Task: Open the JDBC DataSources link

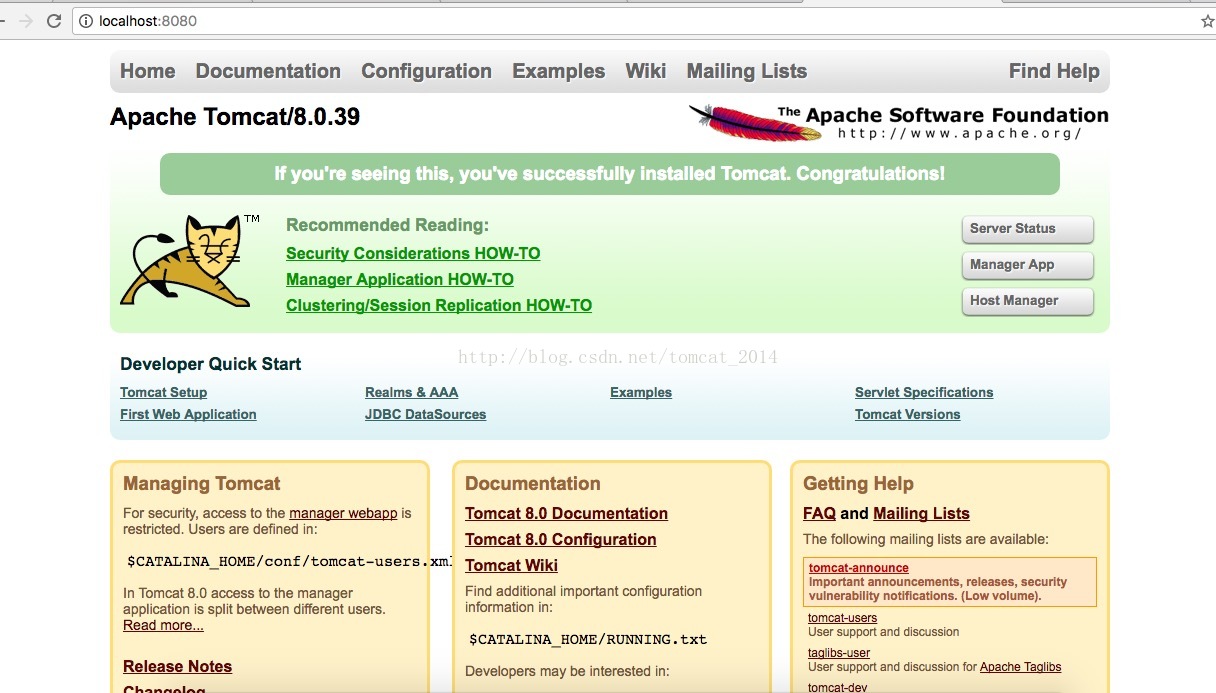Action: point(426,415)
